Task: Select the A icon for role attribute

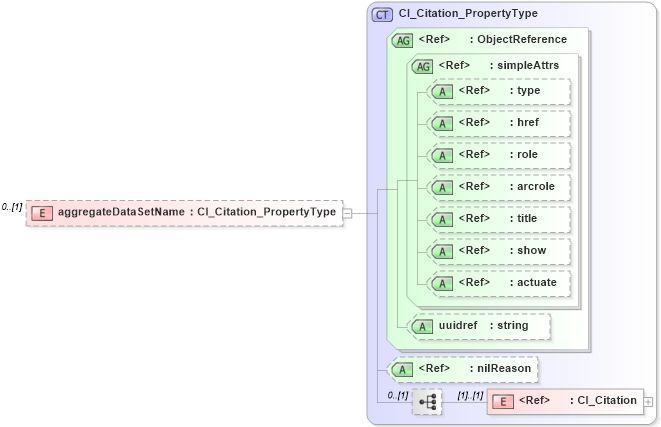Action: pos(442,156)
